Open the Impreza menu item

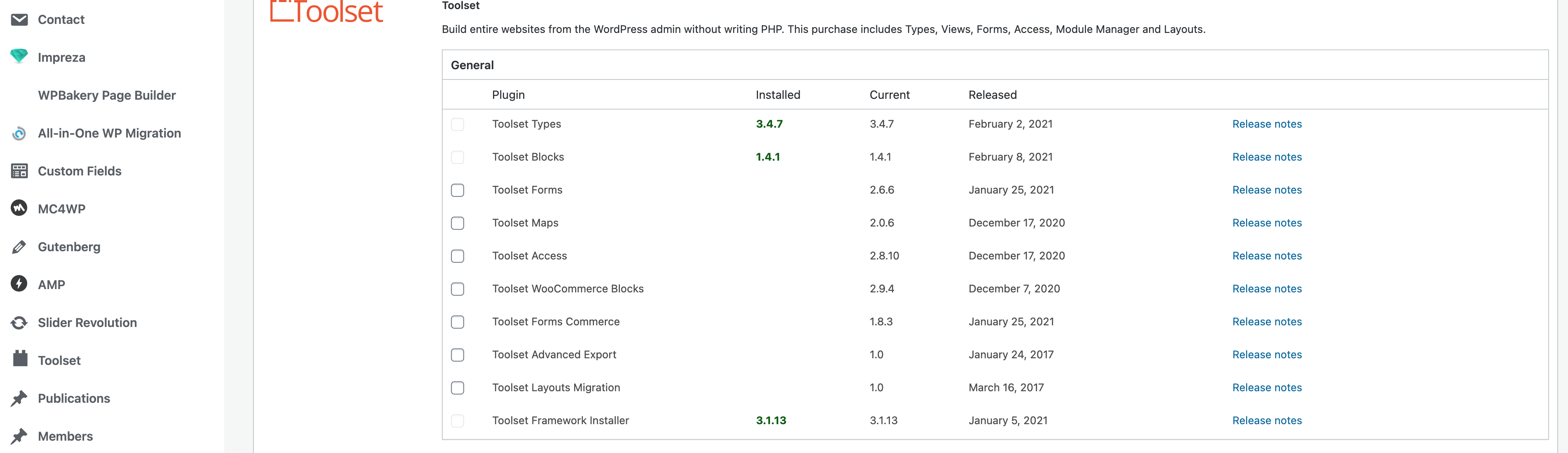pos(61,57)
